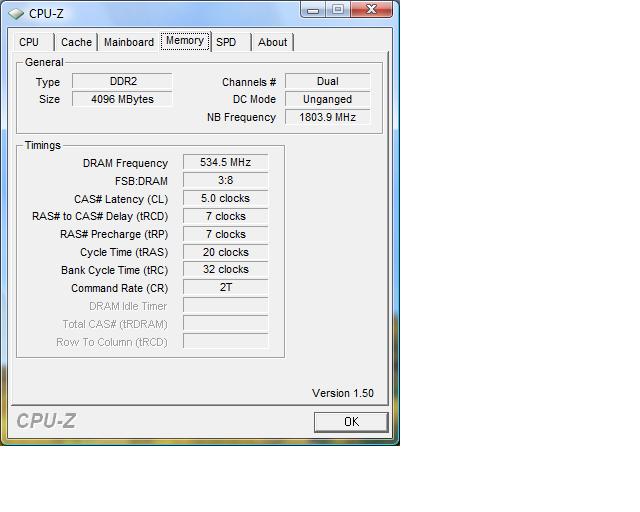Image resolution: width=640 pixels, height=512 pixels.
Task: Open the About tab
Action: pos(273,42)
